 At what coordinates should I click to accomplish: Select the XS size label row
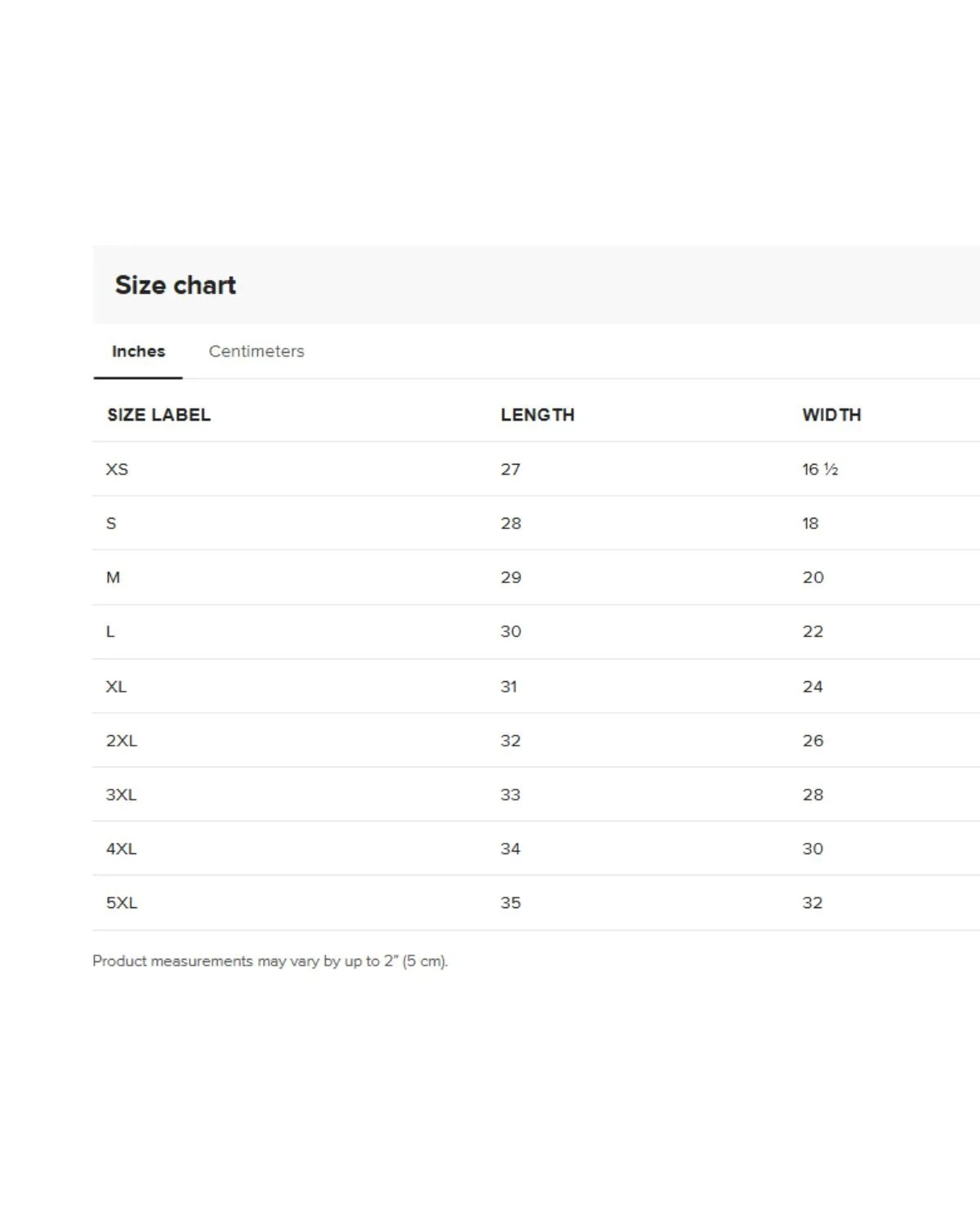117,470
